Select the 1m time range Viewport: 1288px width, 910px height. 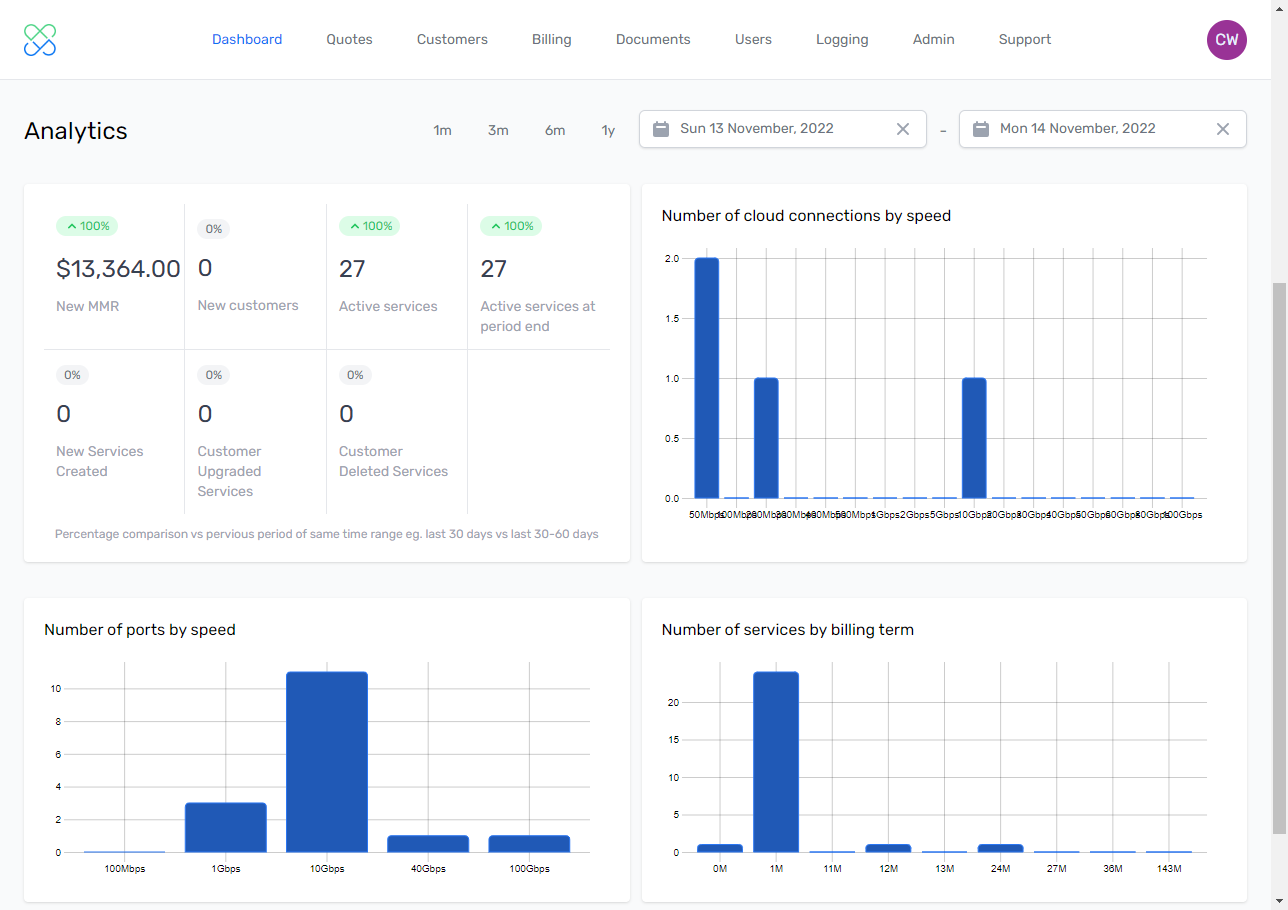(x=442, y=131)
